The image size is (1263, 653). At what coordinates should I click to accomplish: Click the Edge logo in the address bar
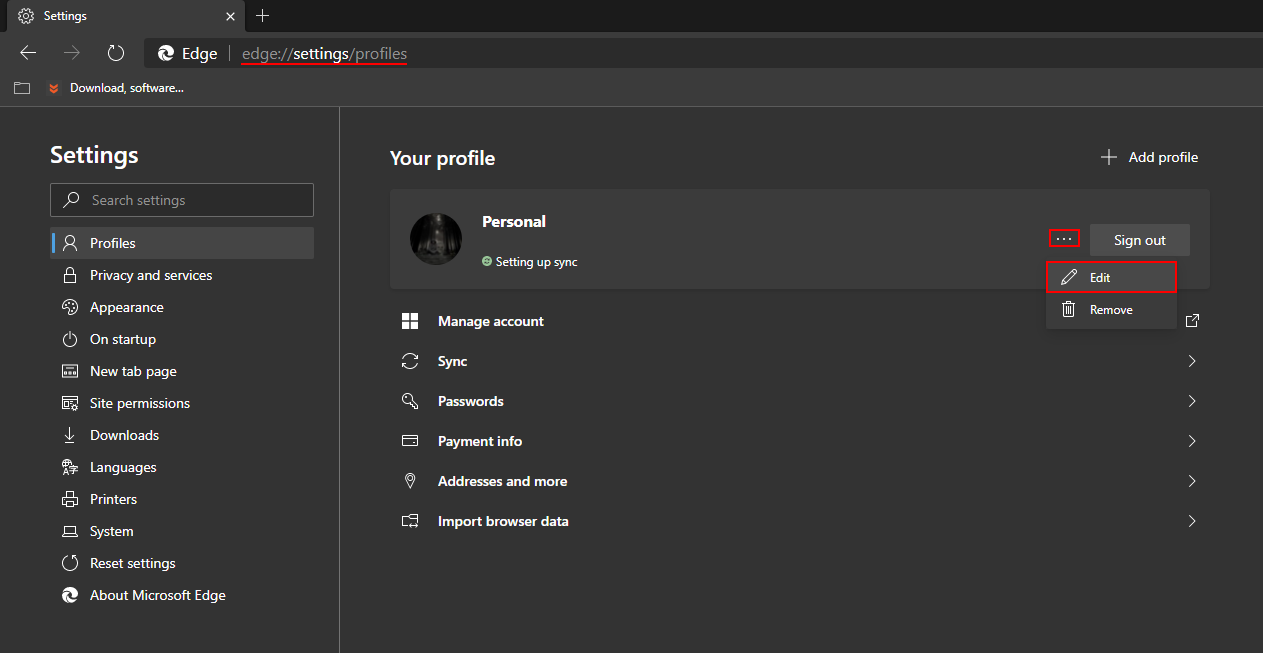click(166, 54)
